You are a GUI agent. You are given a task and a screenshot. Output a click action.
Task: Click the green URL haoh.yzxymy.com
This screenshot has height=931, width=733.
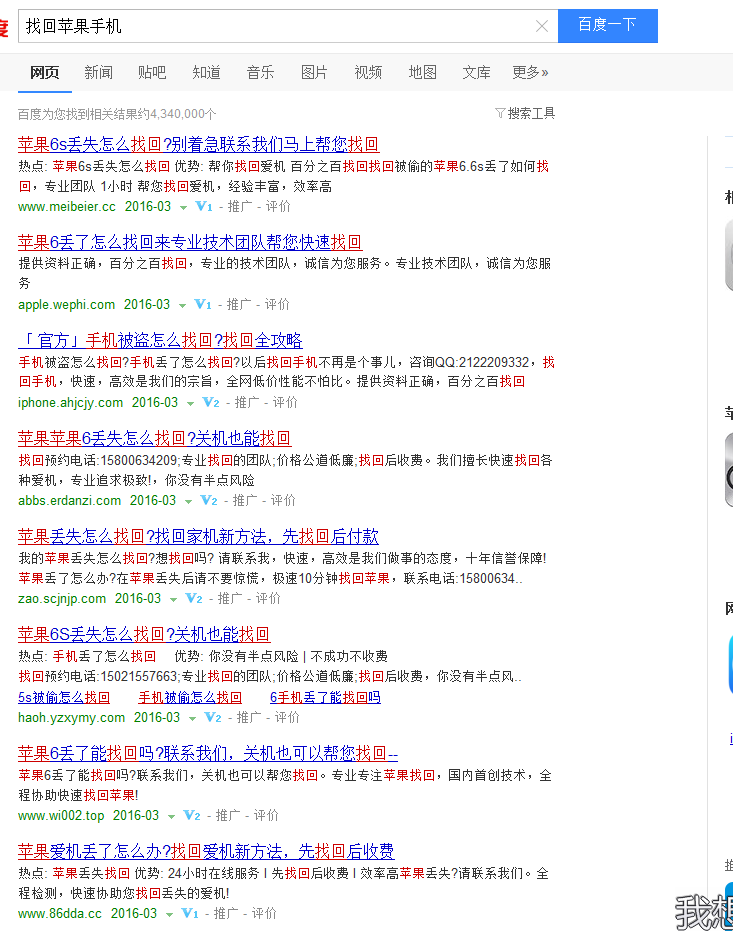pyautogui.click(x=72, y=717)
